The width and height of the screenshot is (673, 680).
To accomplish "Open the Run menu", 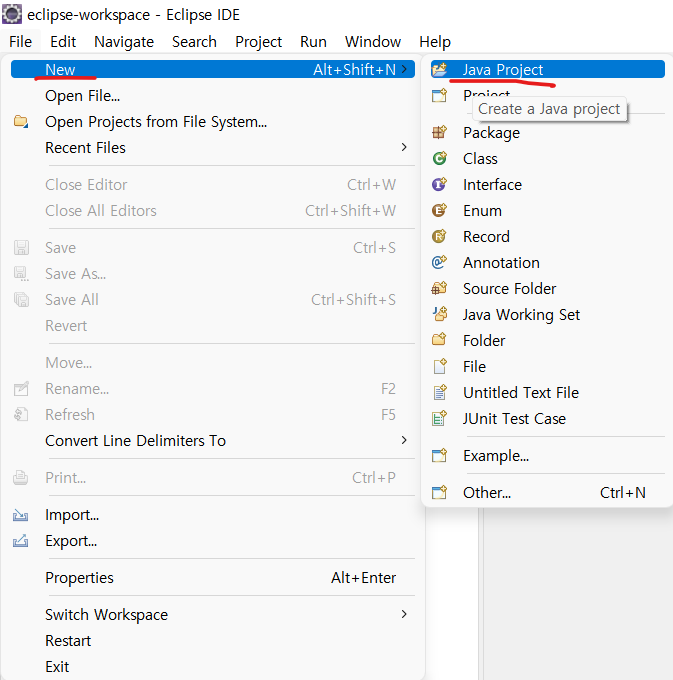I will coord(313,42).
